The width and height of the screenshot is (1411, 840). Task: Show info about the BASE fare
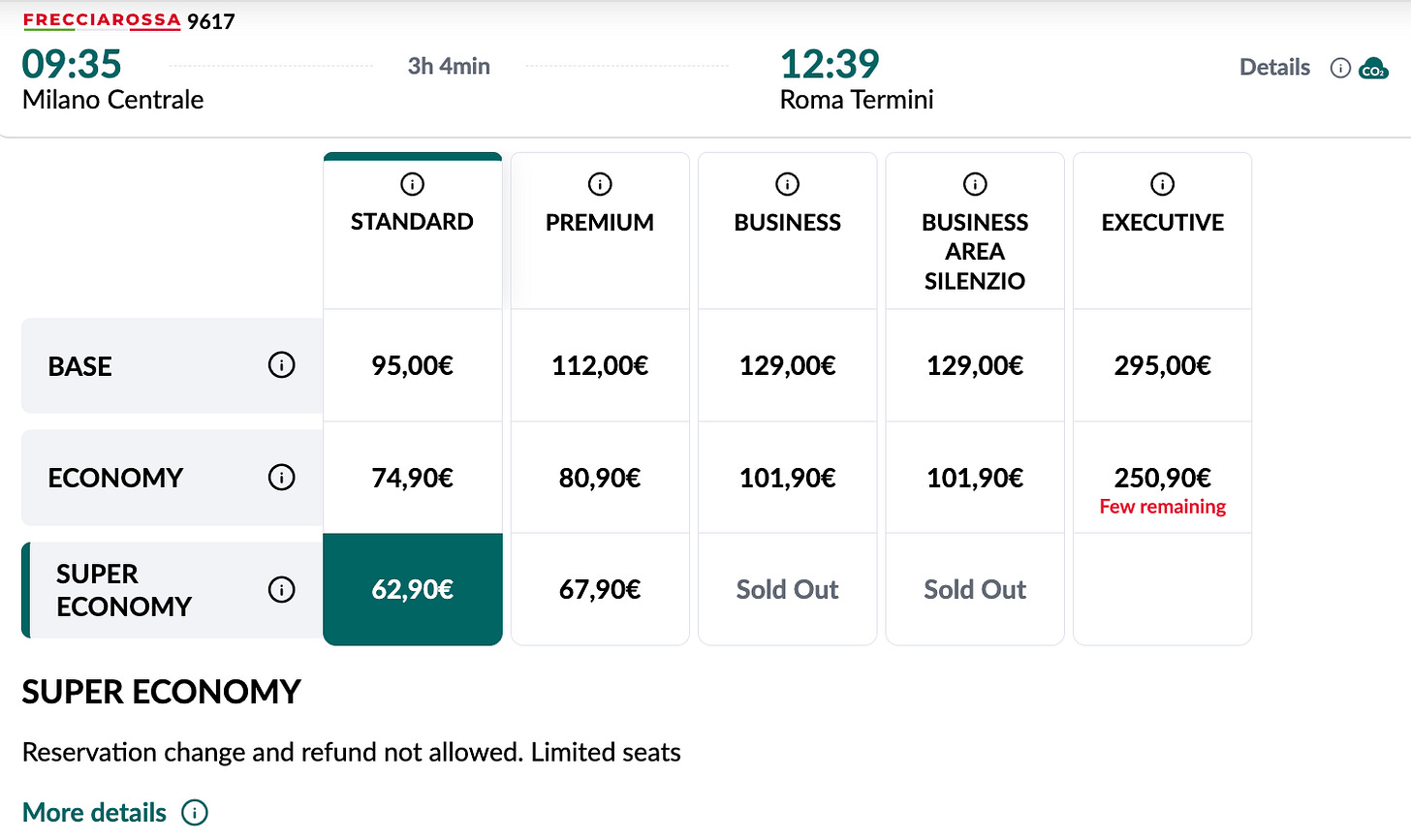(282, 365)
